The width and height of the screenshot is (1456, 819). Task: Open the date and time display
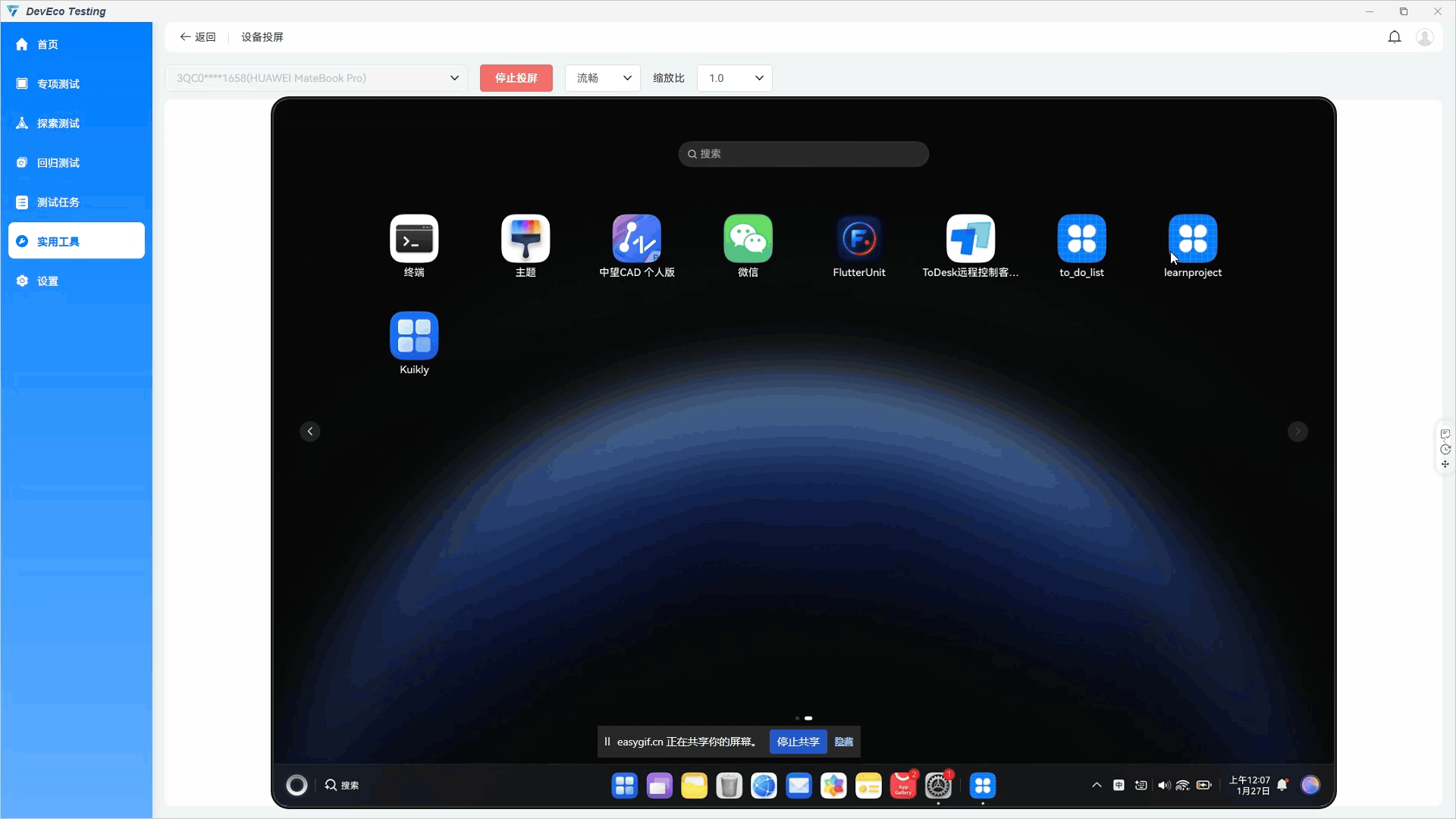(1250, 786)
